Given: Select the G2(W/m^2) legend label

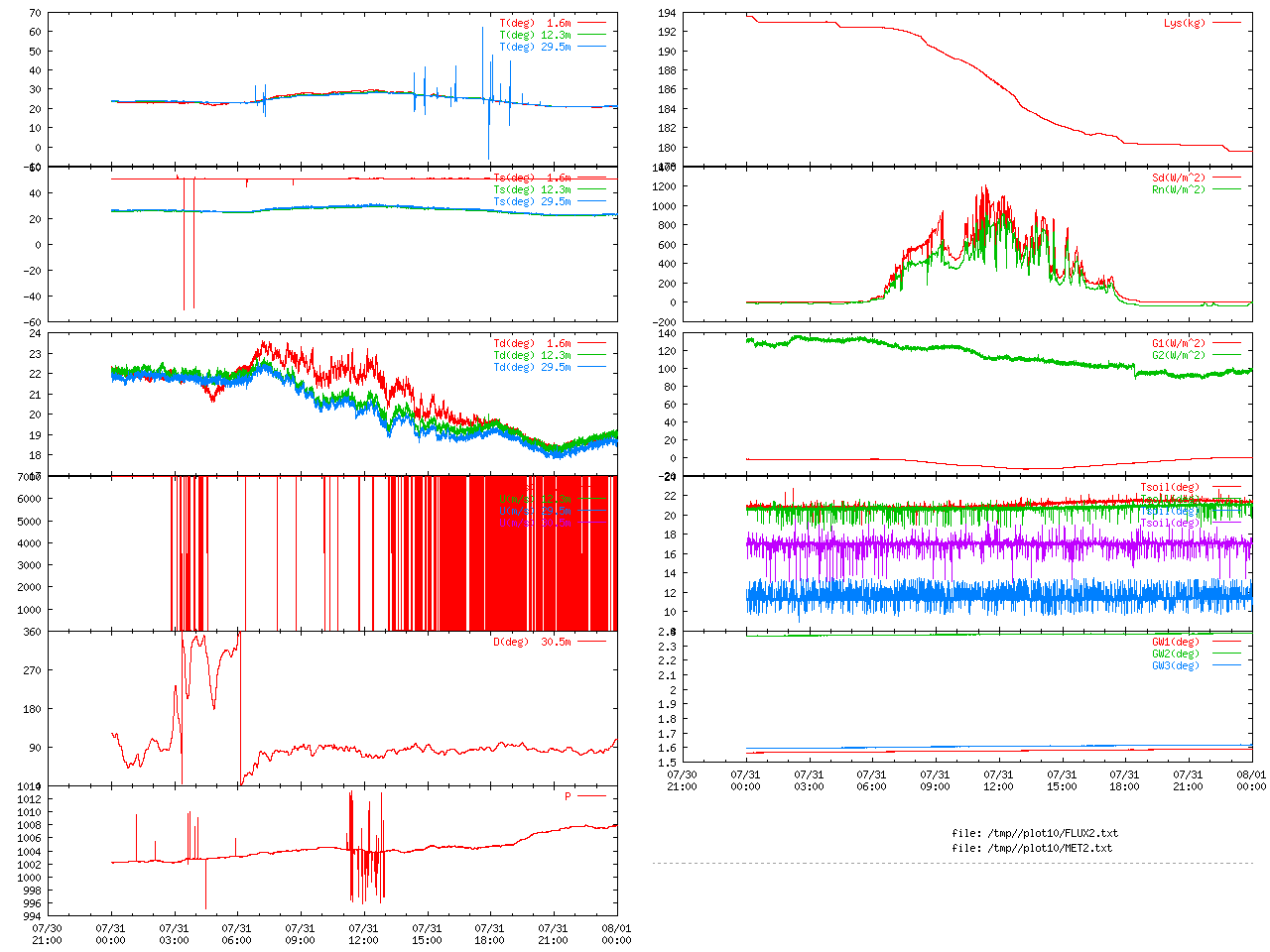Looking at the screenshot, I should pos(1179,355).
